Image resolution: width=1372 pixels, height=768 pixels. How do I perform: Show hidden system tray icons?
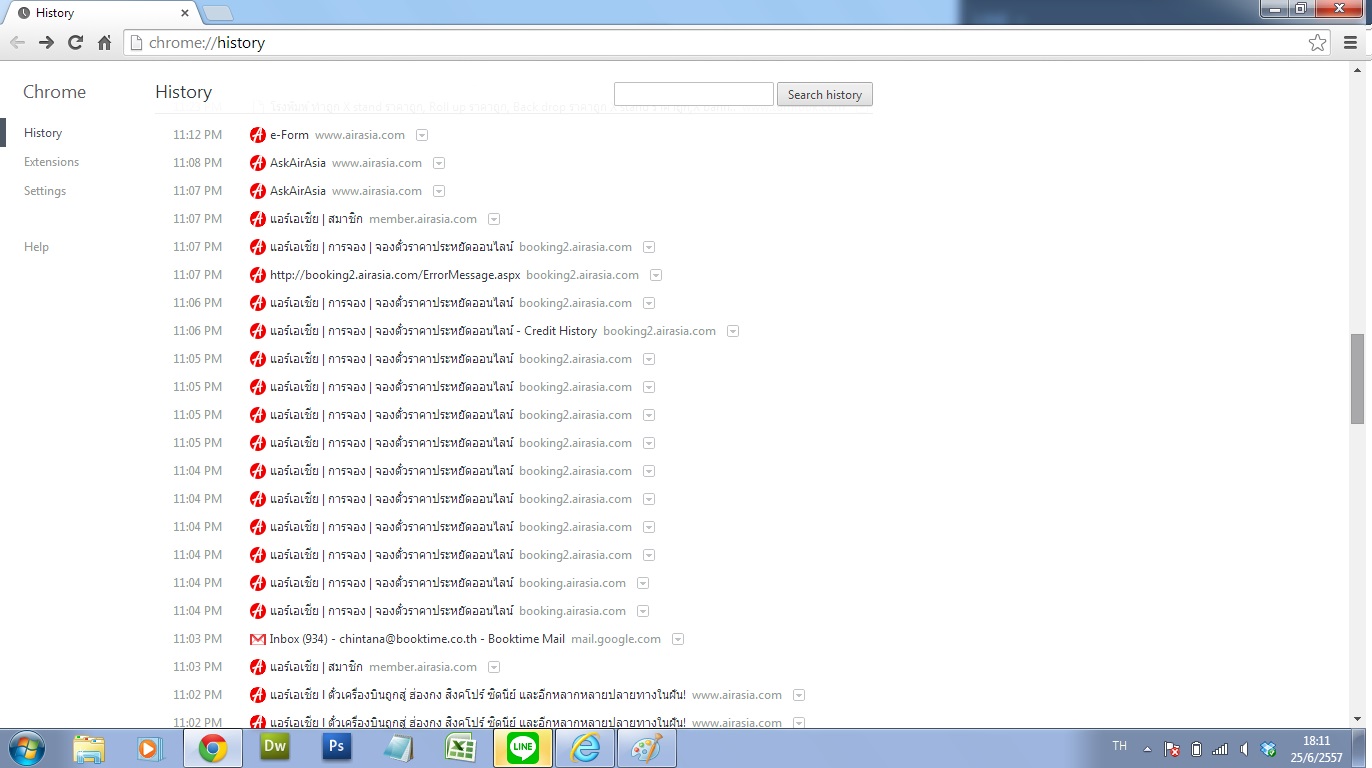(x=1148, y=749)
